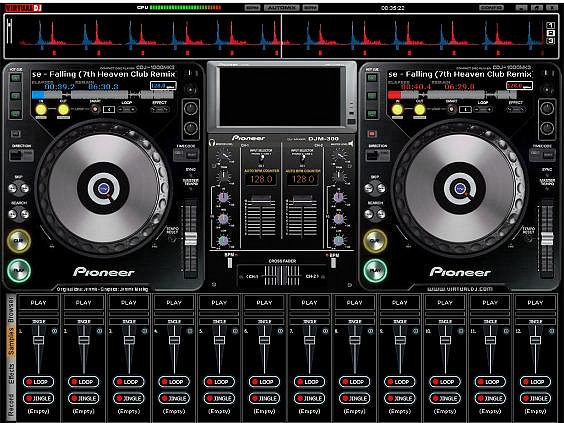Click the left deck yellow Loop IN button
The width and height of the screenshot is (564, 423).
point(41,109)
